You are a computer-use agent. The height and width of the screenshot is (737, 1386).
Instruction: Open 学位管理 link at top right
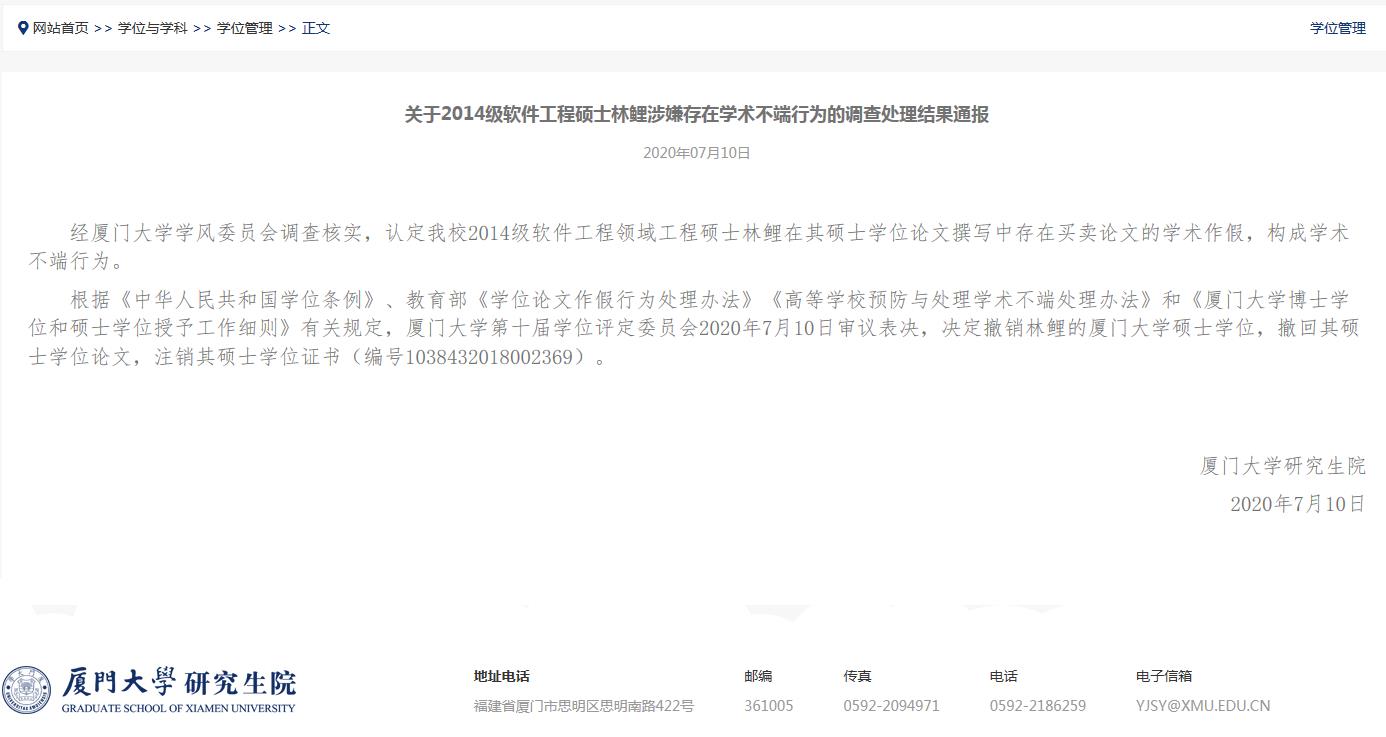pos(1338,28)
